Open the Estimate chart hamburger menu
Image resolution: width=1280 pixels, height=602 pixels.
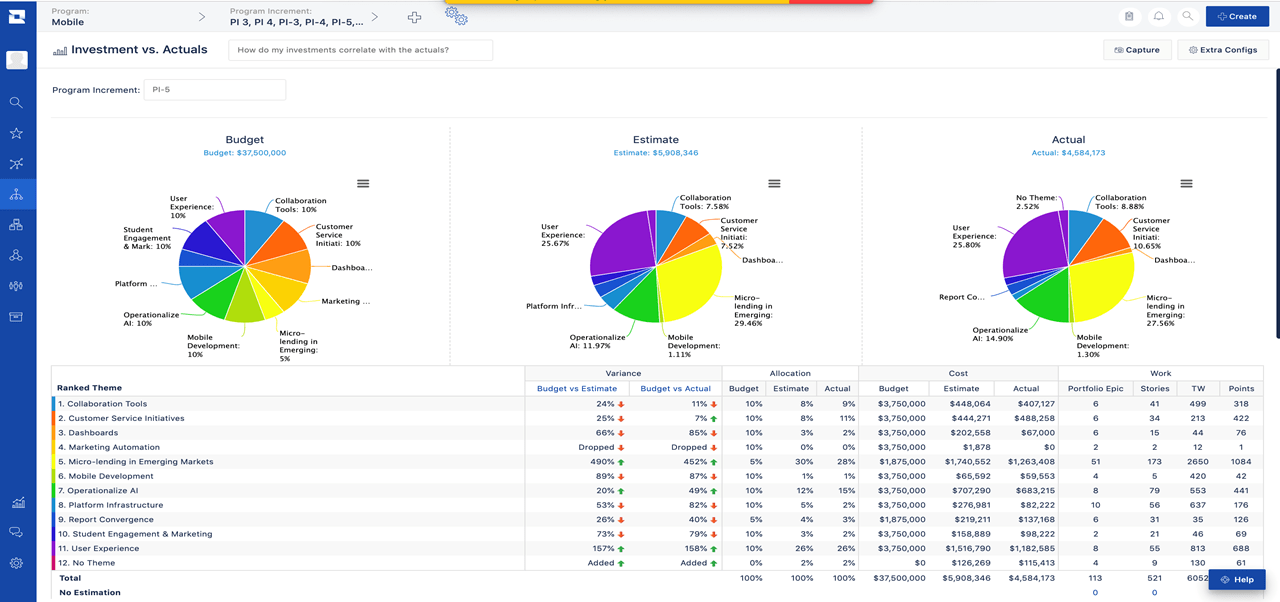tap(774, 183)
